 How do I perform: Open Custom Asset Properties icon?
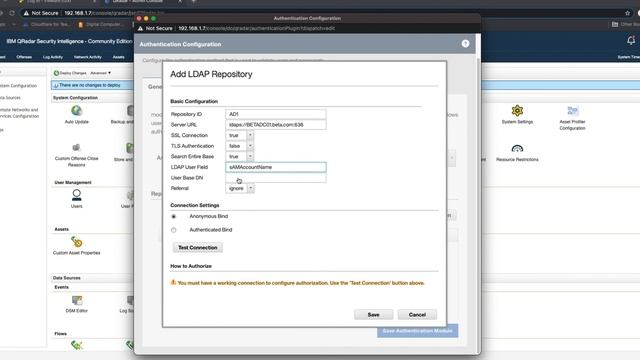(76, 242)
